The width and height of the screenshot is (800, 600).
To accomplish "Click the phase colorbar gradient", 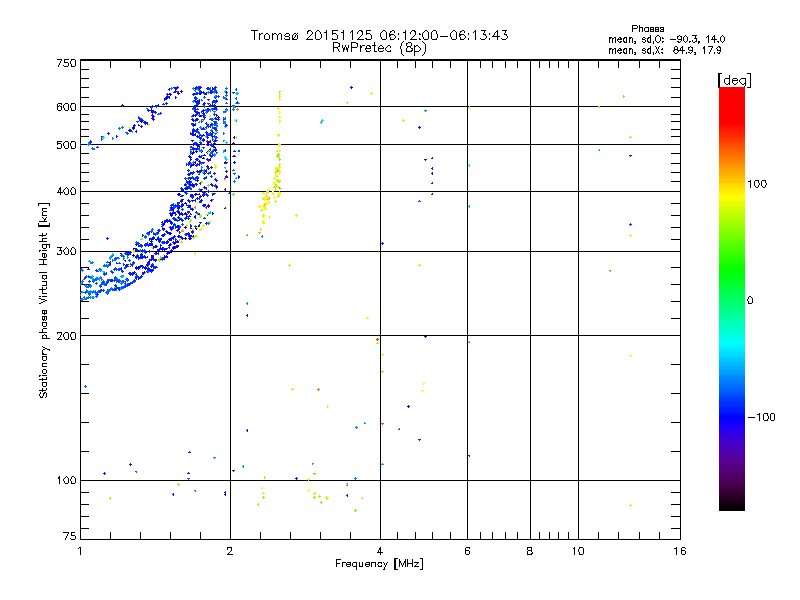I will tap(732, 298).
